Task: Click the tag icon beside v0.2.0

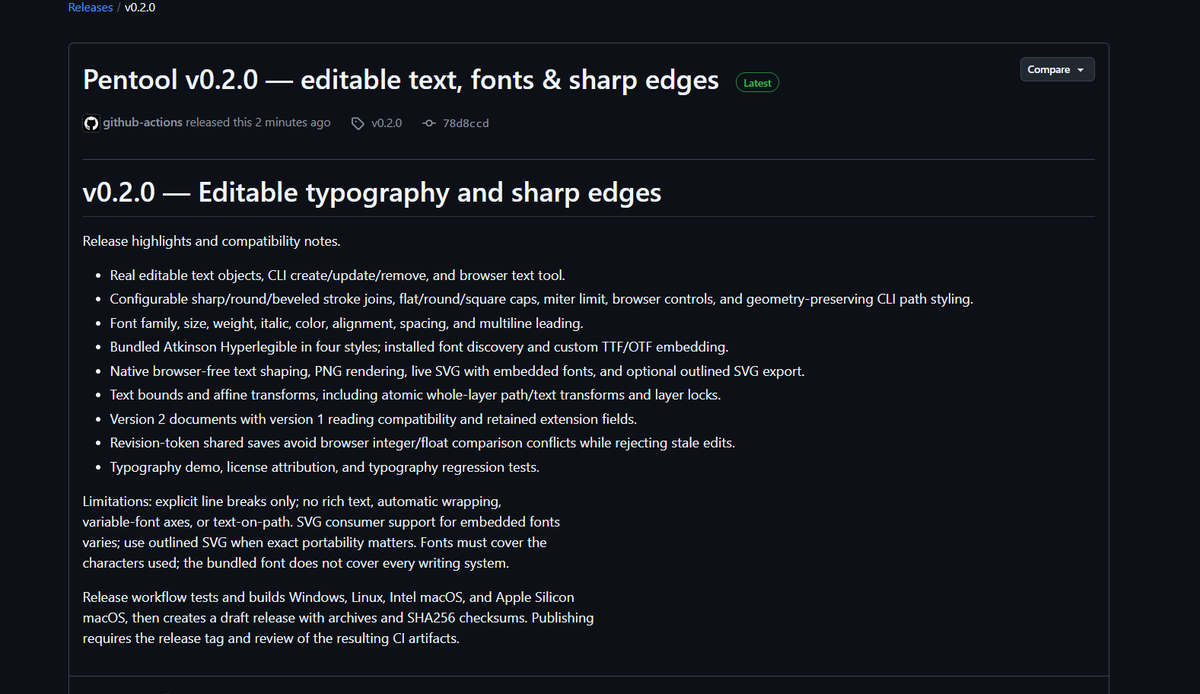Action: click(x=358, y=123)
